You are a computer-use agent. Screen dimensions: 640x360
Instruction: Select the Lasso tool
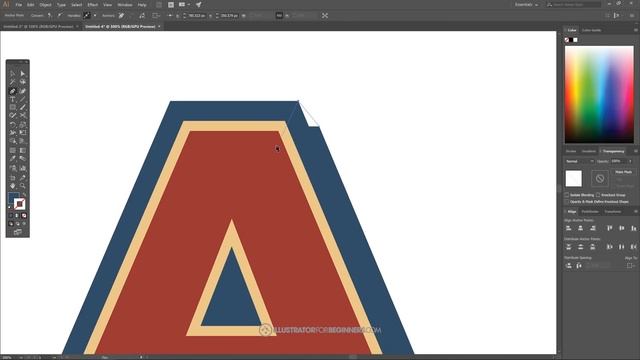click(x=23, y=82)
